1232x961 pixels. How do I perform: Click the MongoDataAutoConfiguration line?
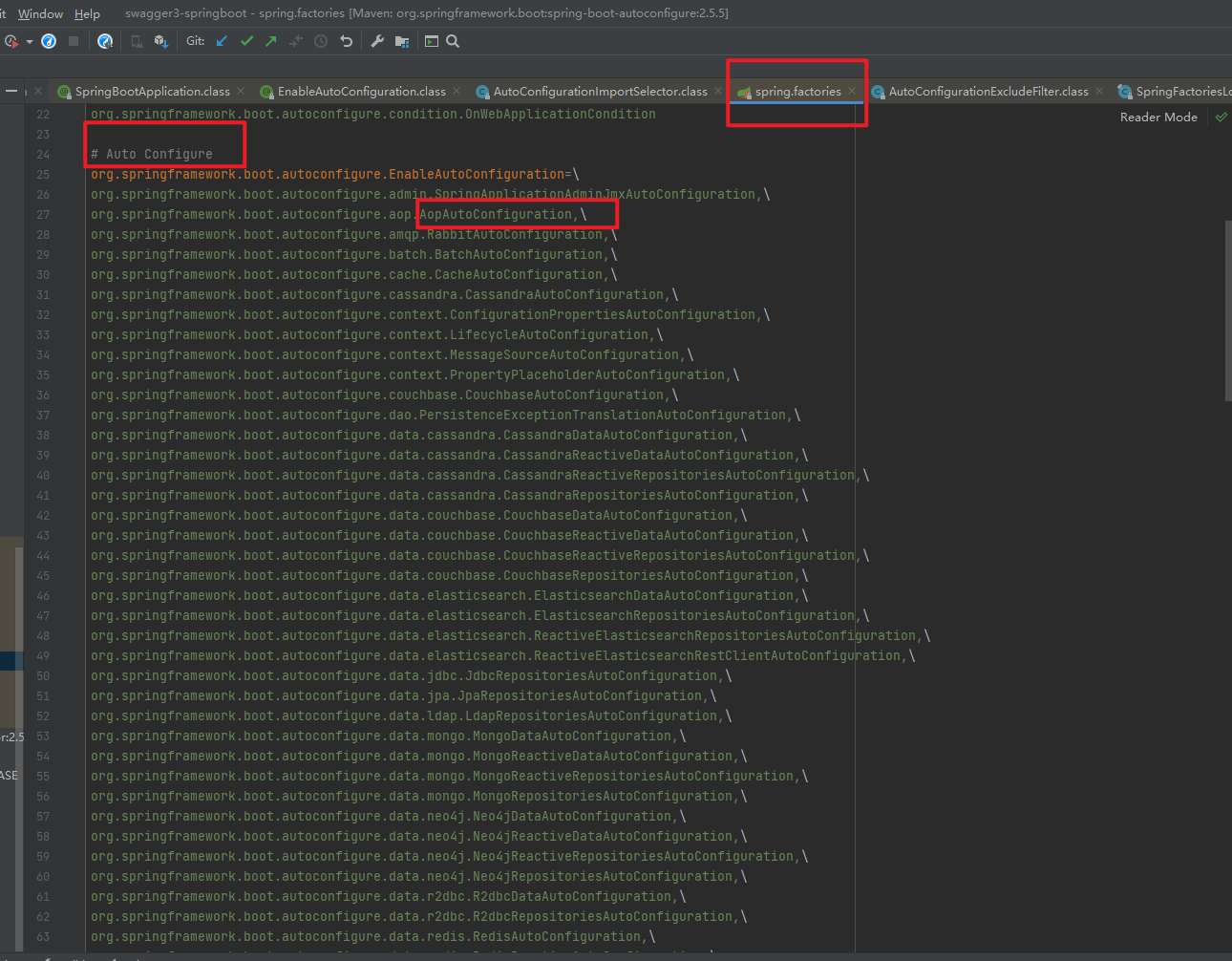(388, 736)
